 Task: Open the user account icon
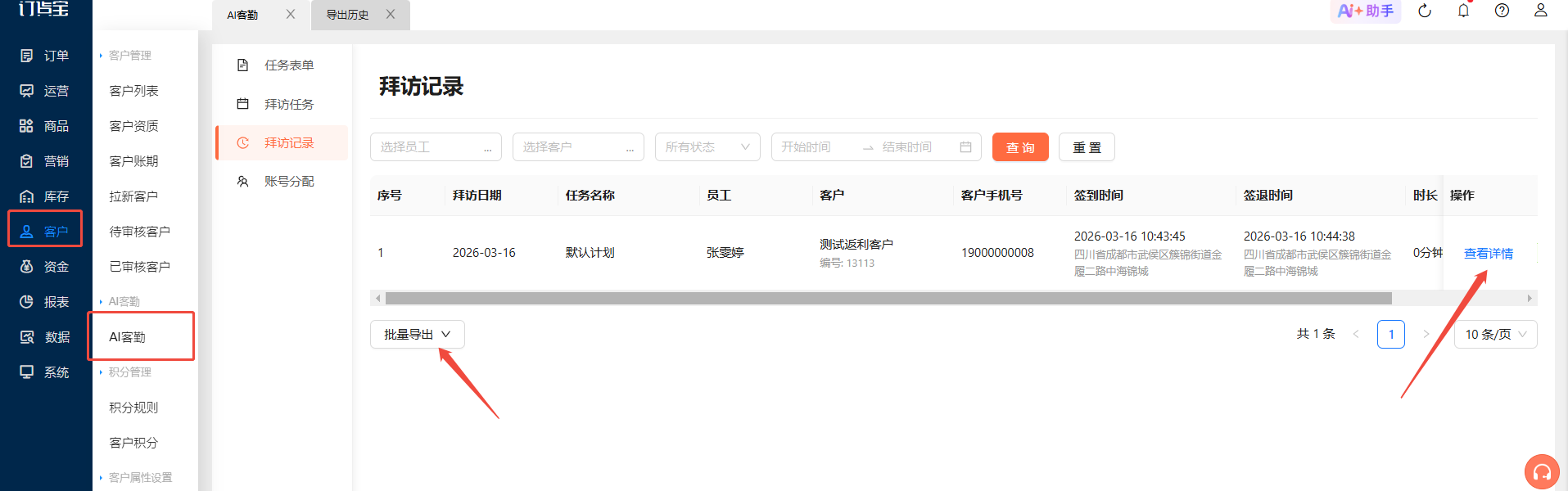click(x=1540, y=10)
